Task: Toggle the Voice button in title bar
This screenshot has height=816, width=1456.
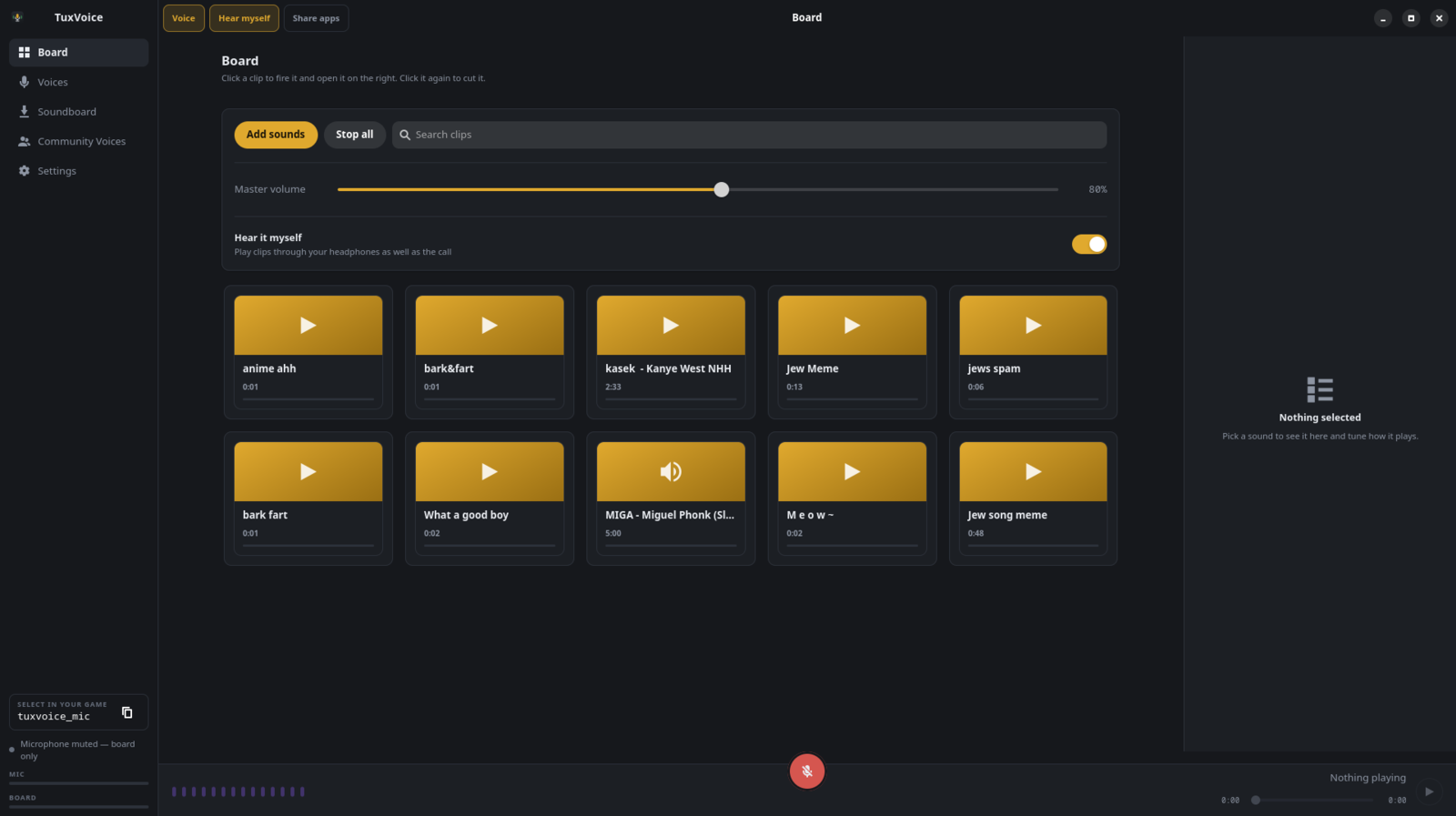Action: click(184, 18)
